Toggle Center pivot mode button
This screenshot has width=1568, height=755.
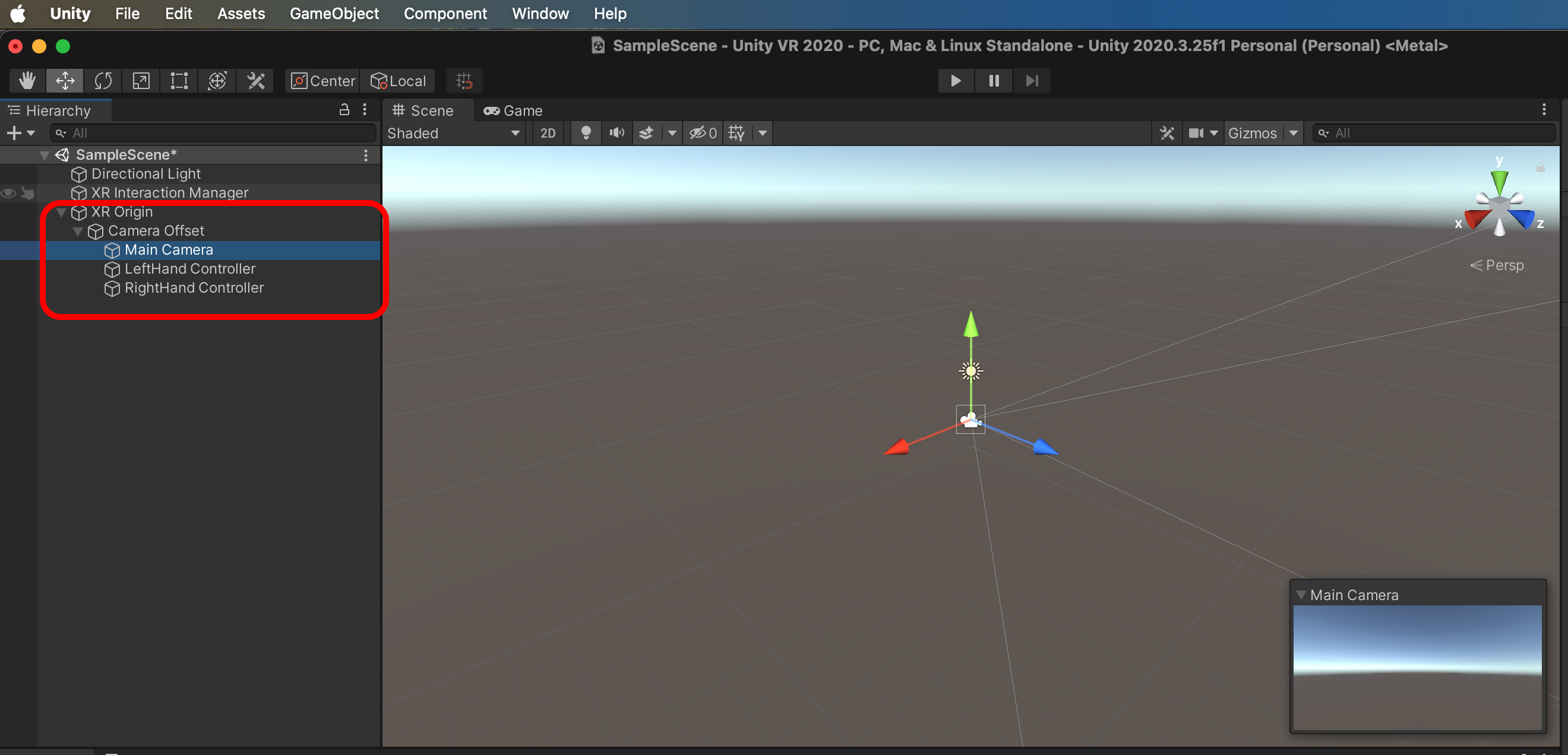(x=323, y=80)
